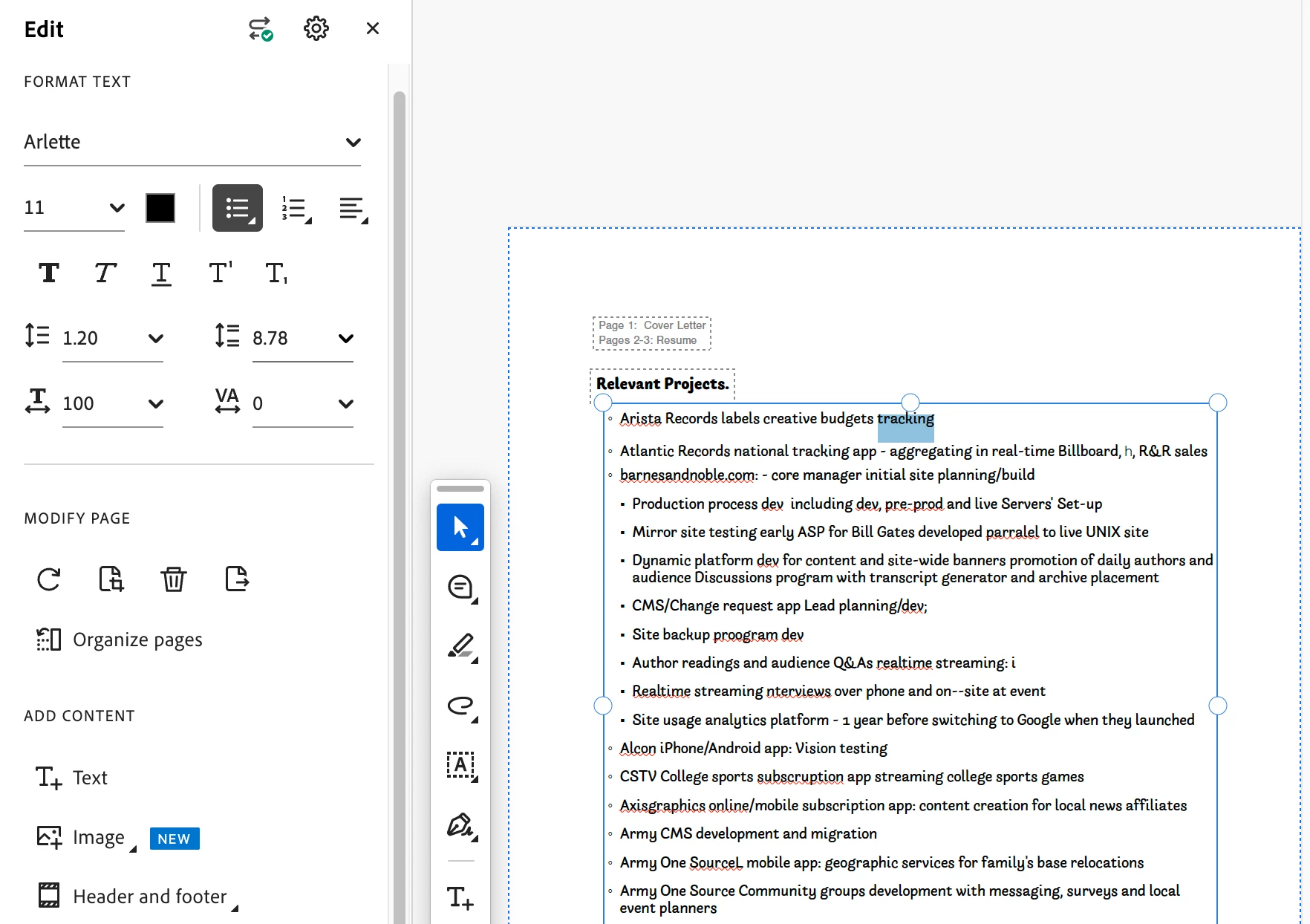This screenshot has height=924, width=1310.
Task: Click the Relevant Projects heading text box
Action: (x=662, y=384)
